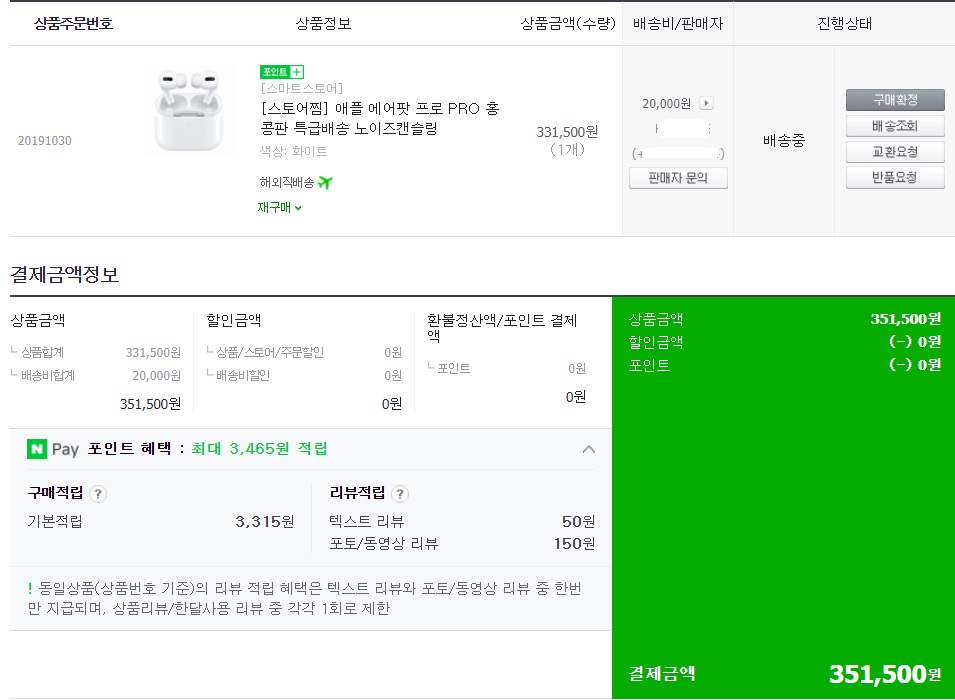The image size is (955, 700).
Task: Click the AirPods Pro product thumbnail
Action: coord(189,110)
